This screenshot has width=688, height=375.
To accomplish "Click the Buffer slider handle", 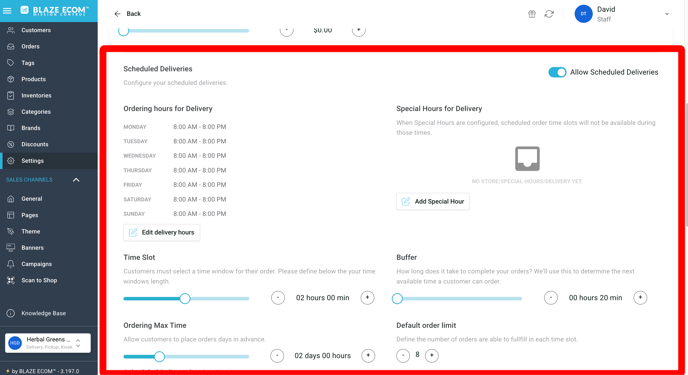I will [x=397, y=299].
